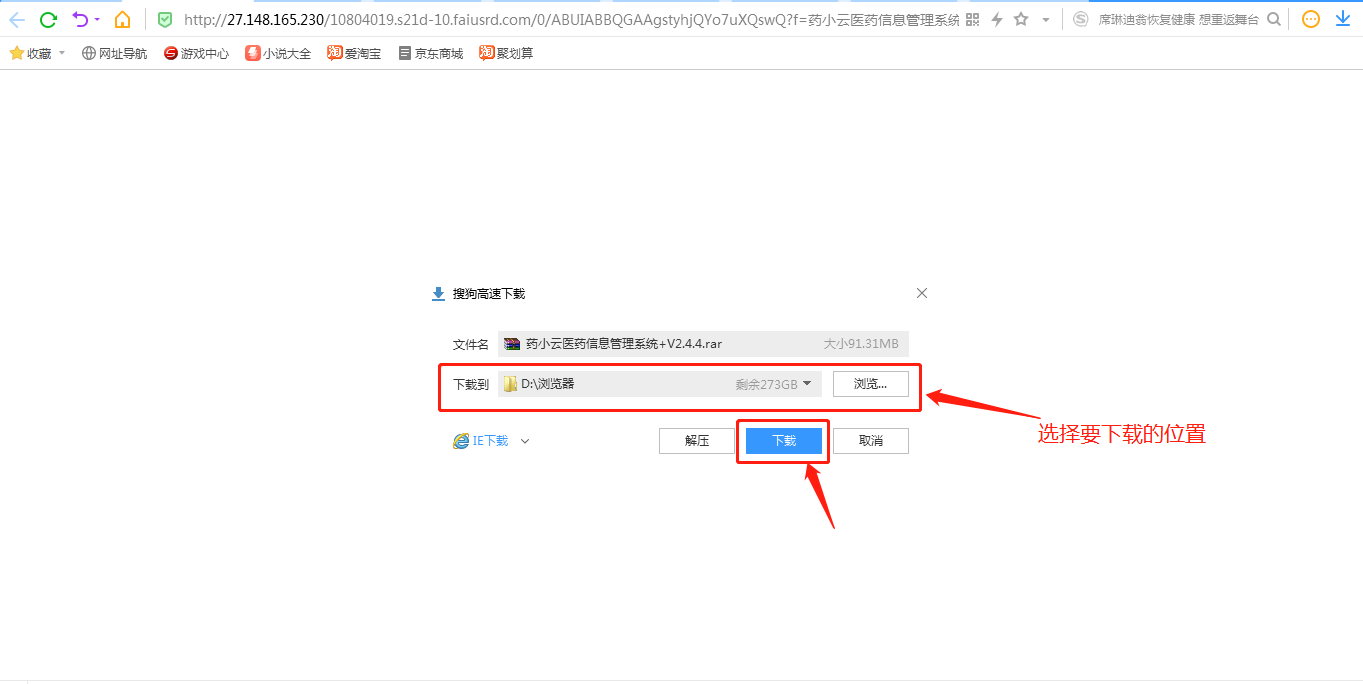Open the 京东商城 bookmark
The width and height of the screenshot is (1363, 684).
tap(430, 54)
